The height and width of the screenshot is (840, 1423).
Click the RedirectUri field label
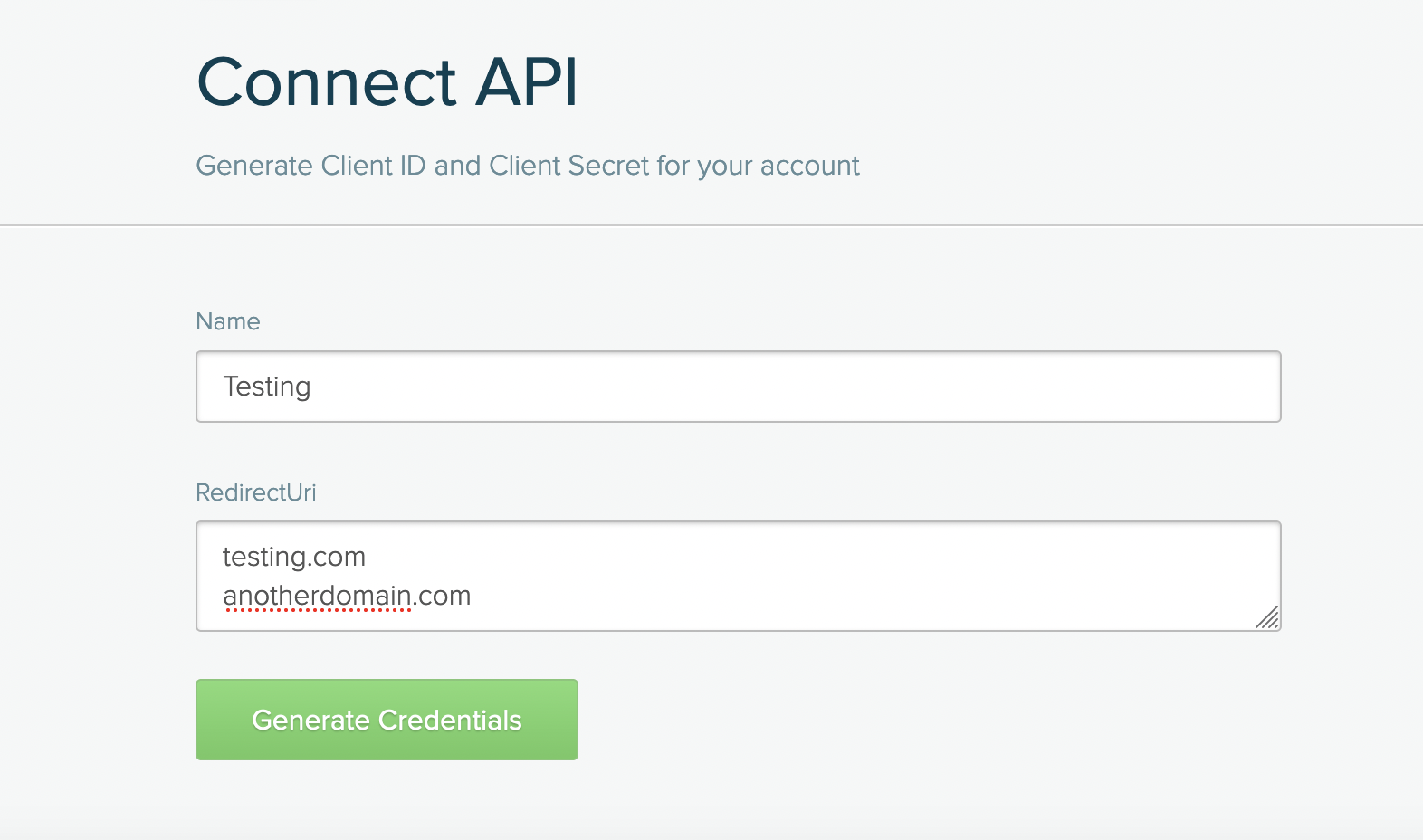coord(256,492)
